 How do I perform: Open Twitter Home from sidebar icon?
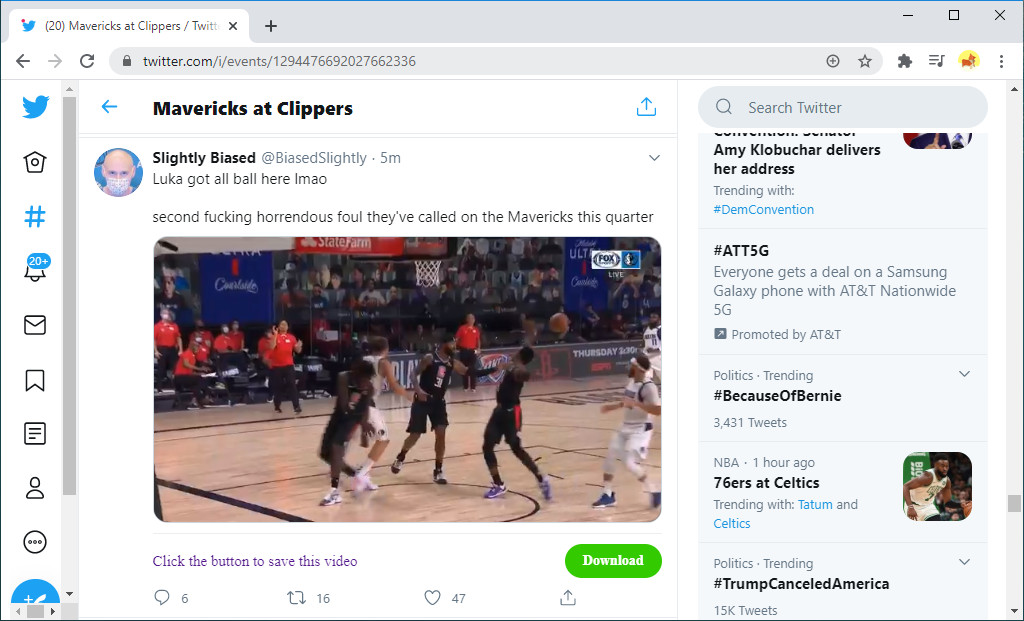click(x=35, y=162)
